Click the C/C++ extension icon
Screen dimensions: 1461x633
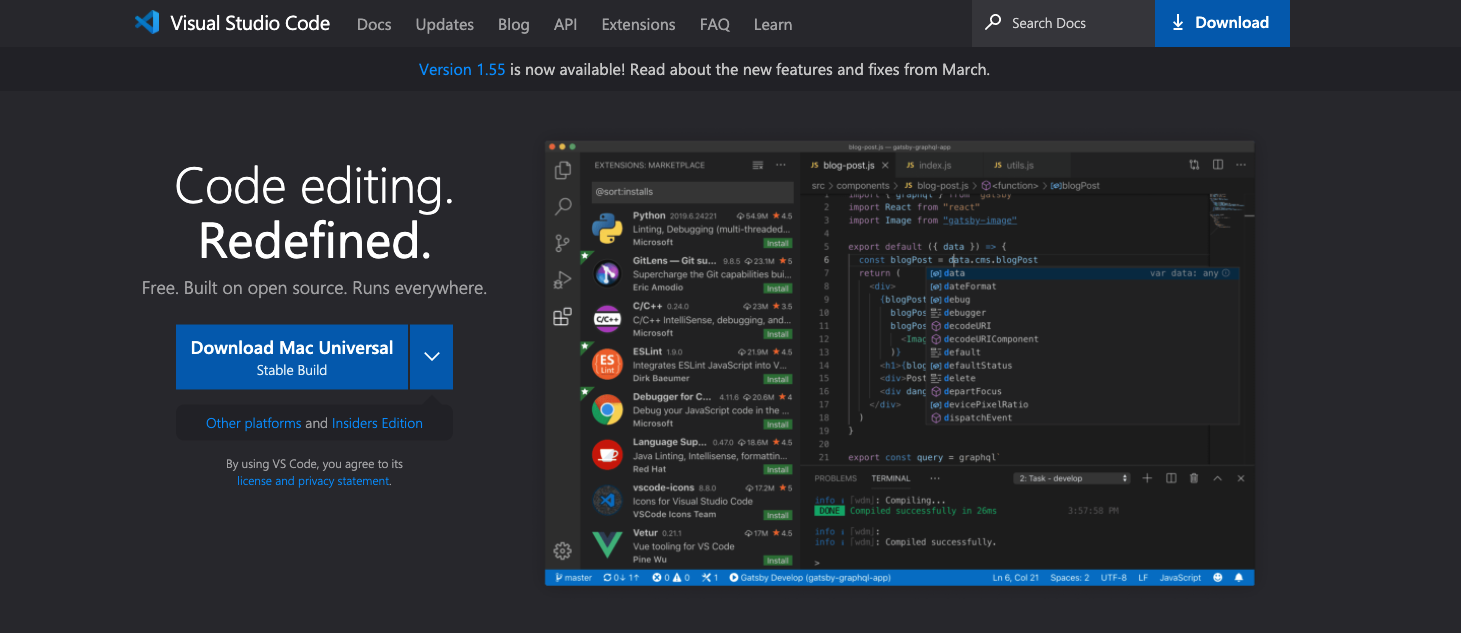607,319
